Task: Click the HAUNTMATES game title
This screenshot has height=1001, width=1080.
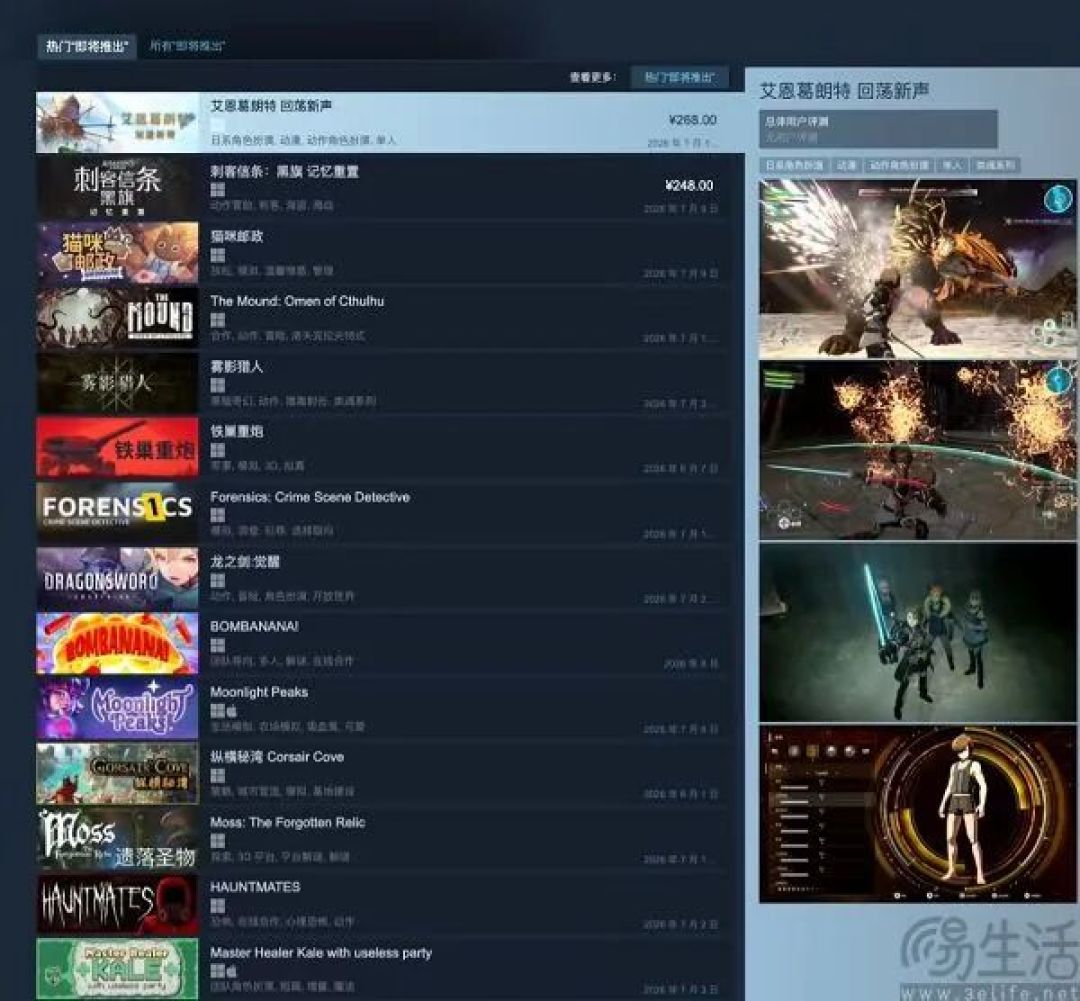Action: click(x=256, y=887)
